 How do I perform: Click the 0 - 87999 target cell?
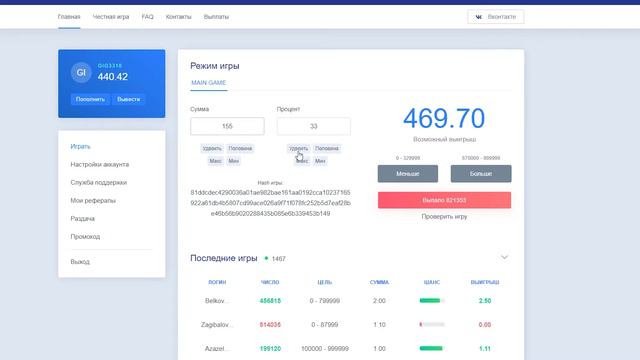[x=325, y=325]
